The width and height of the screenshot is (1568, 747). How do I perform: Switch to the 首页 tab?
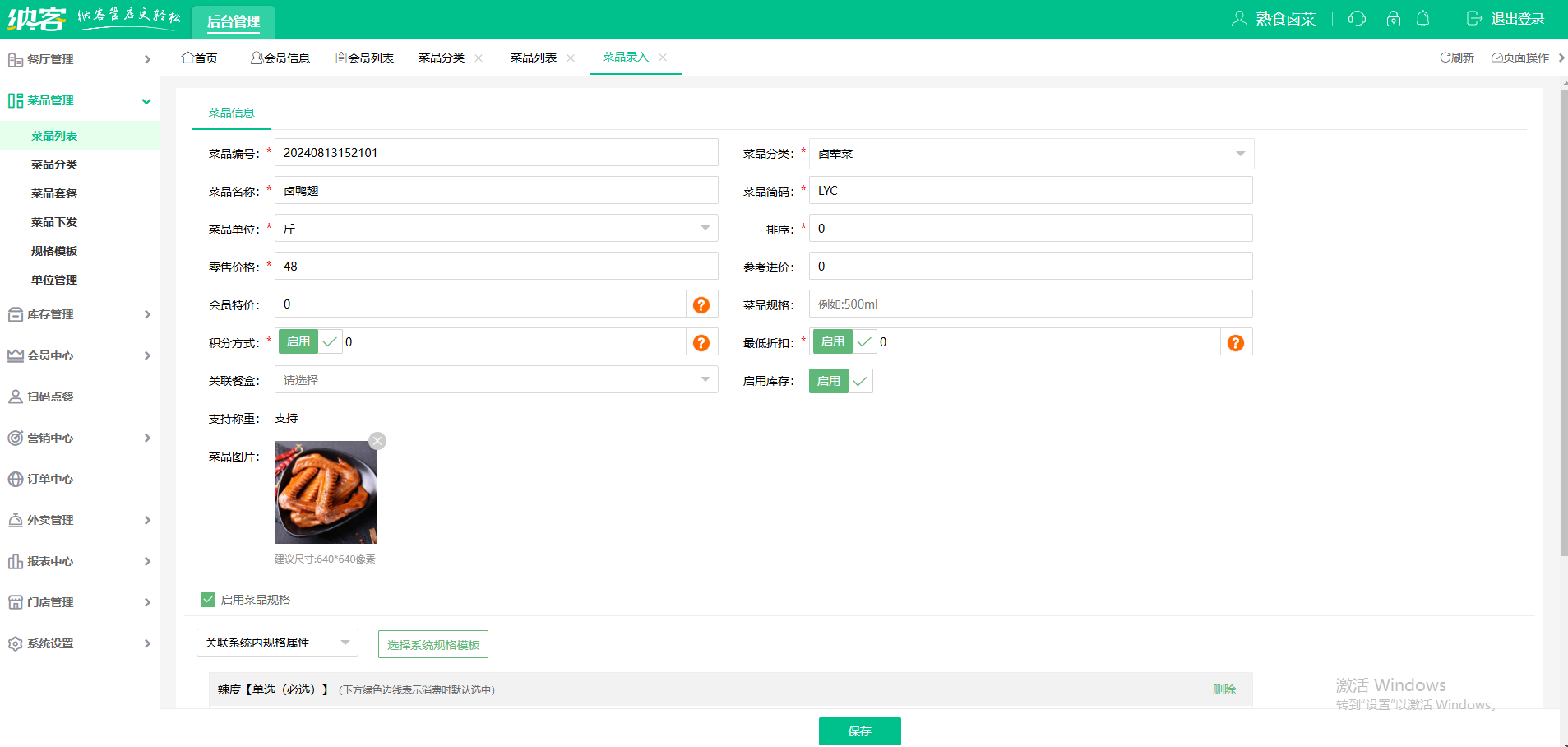(x=200, y=58)
